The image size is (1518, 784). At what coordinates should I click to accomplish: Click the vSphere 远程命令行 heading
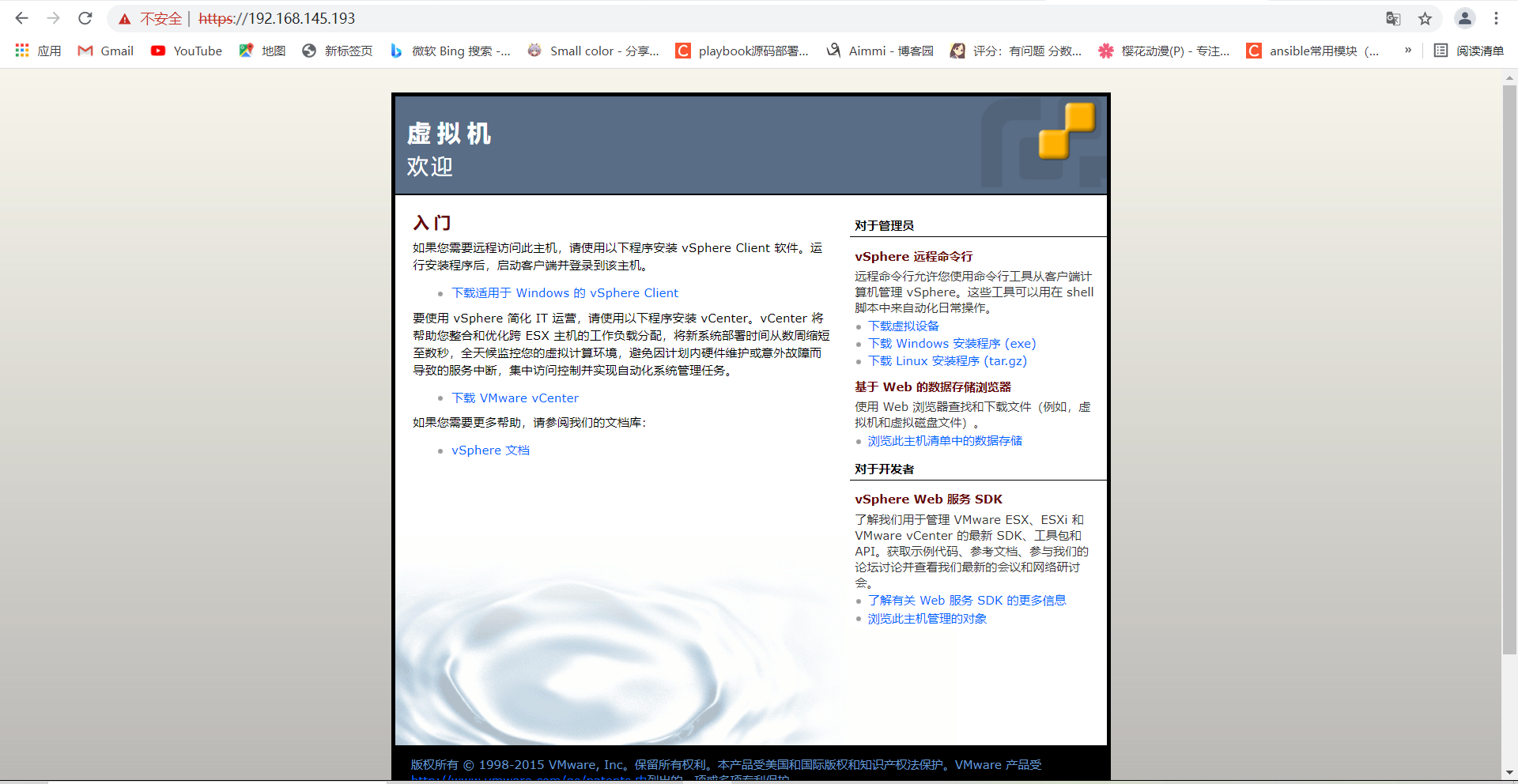pos(914,257)
